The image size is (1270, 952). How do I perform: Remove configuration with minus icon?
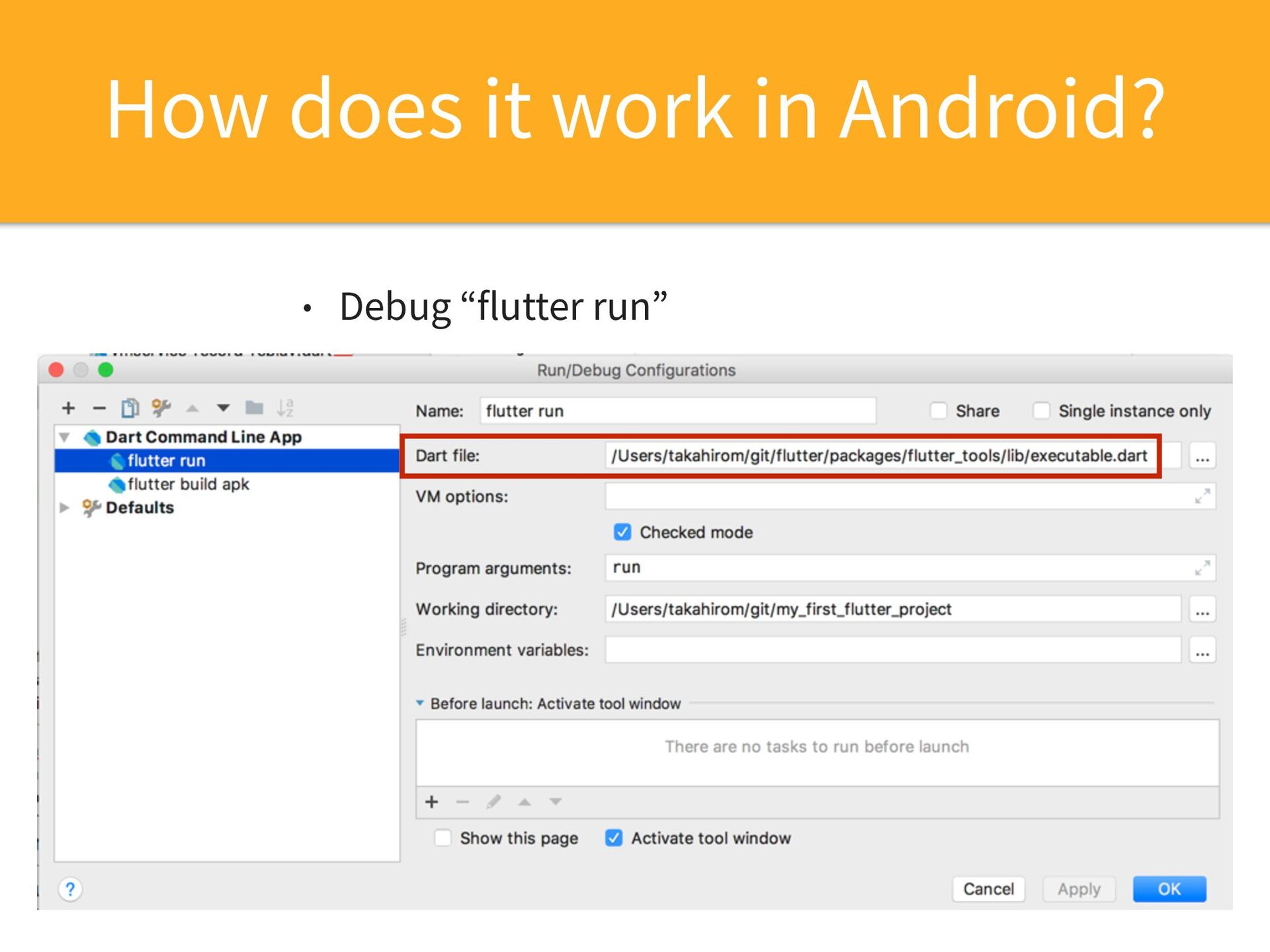click(x=99, y=408)
